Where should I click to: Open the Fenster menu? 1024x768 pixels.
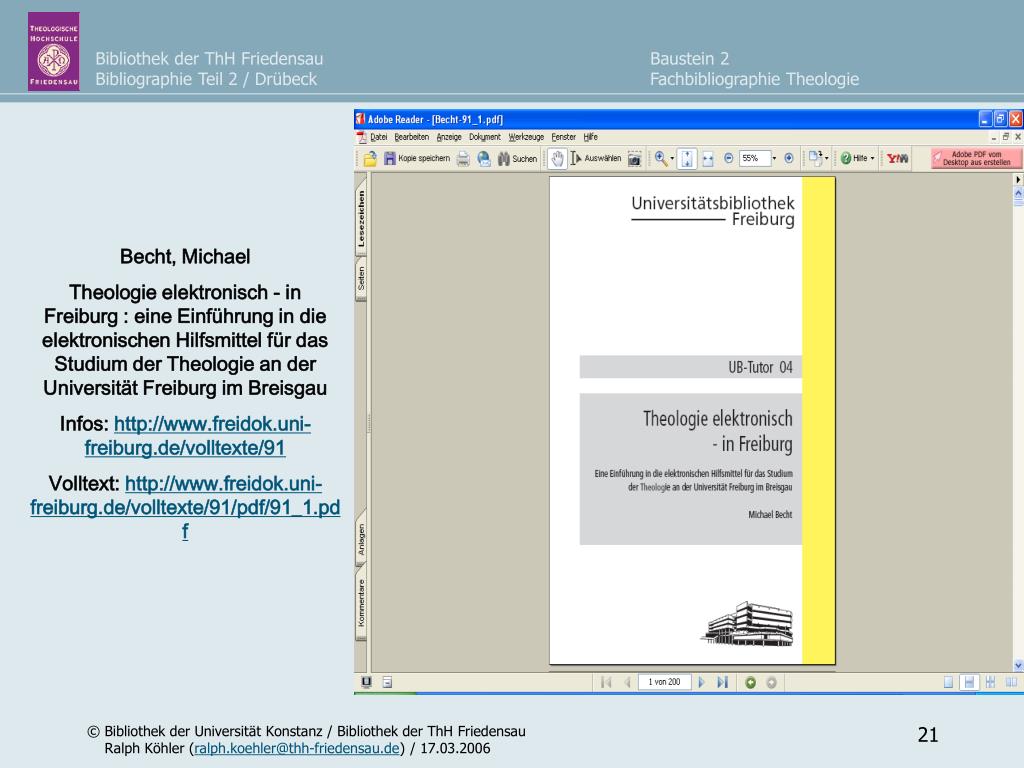click(x=564, y=137)
